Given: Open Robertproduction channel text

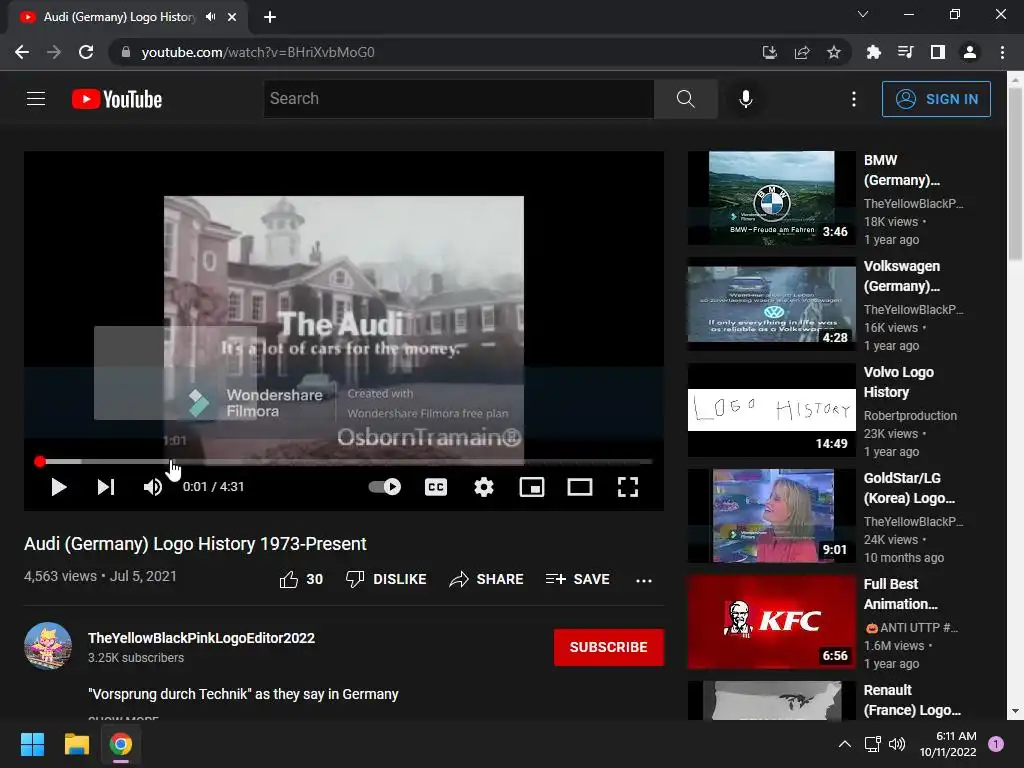Looking at the screenshot, I should coord(910,415).
